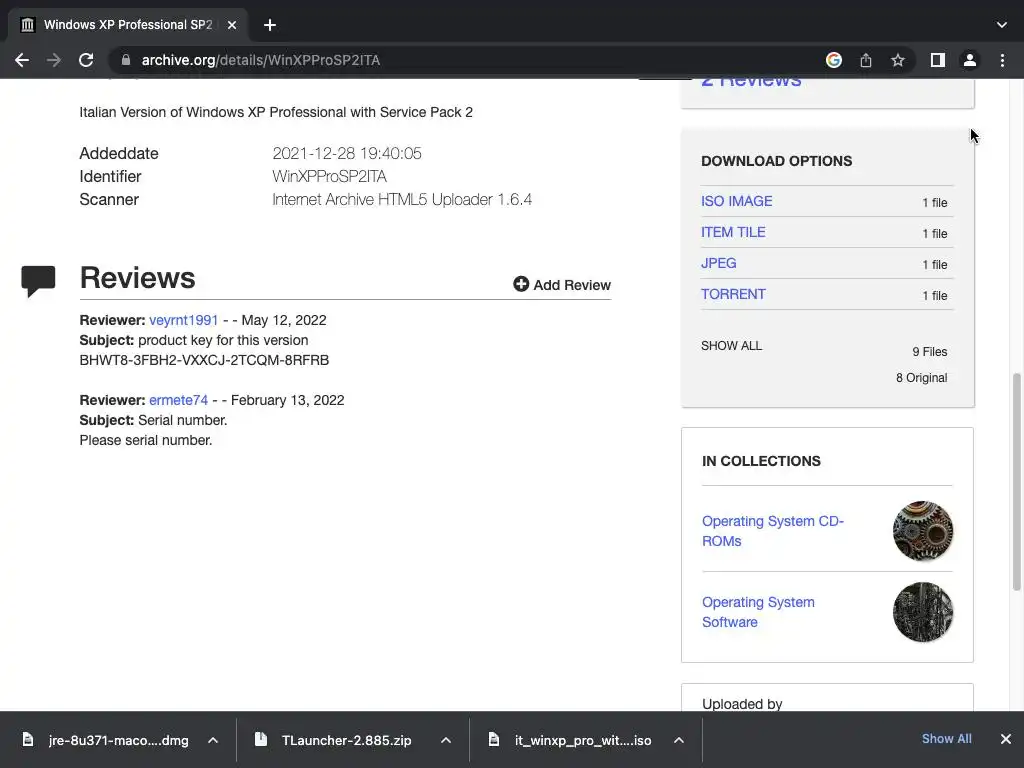Viewport: 1024px width, 768px height.
Task: Open the Chrome three-dot menu
Action: pyautogui.click(x=1002, y=60)
